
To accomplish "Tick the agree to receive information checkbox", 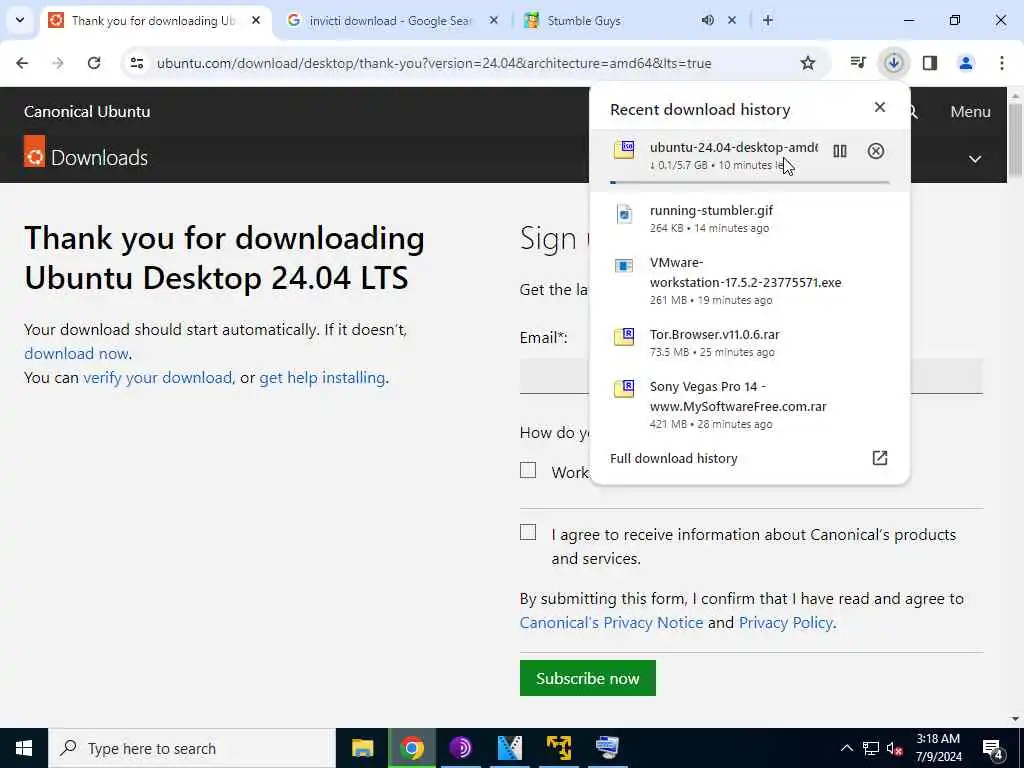I will pos(528,532).
